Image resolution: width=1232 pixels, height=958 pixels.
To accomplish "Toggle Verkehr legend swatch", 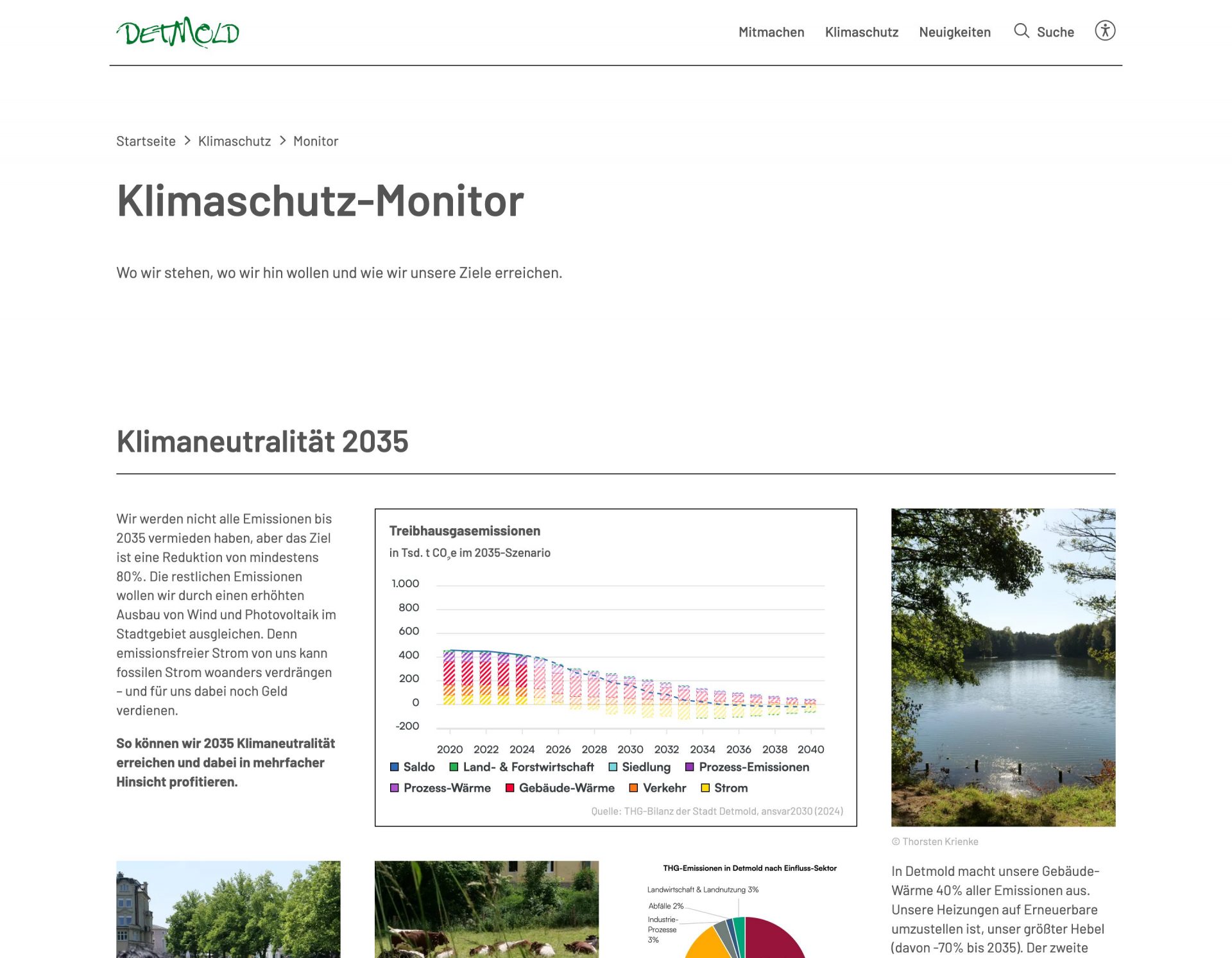I will click(634, 788).
